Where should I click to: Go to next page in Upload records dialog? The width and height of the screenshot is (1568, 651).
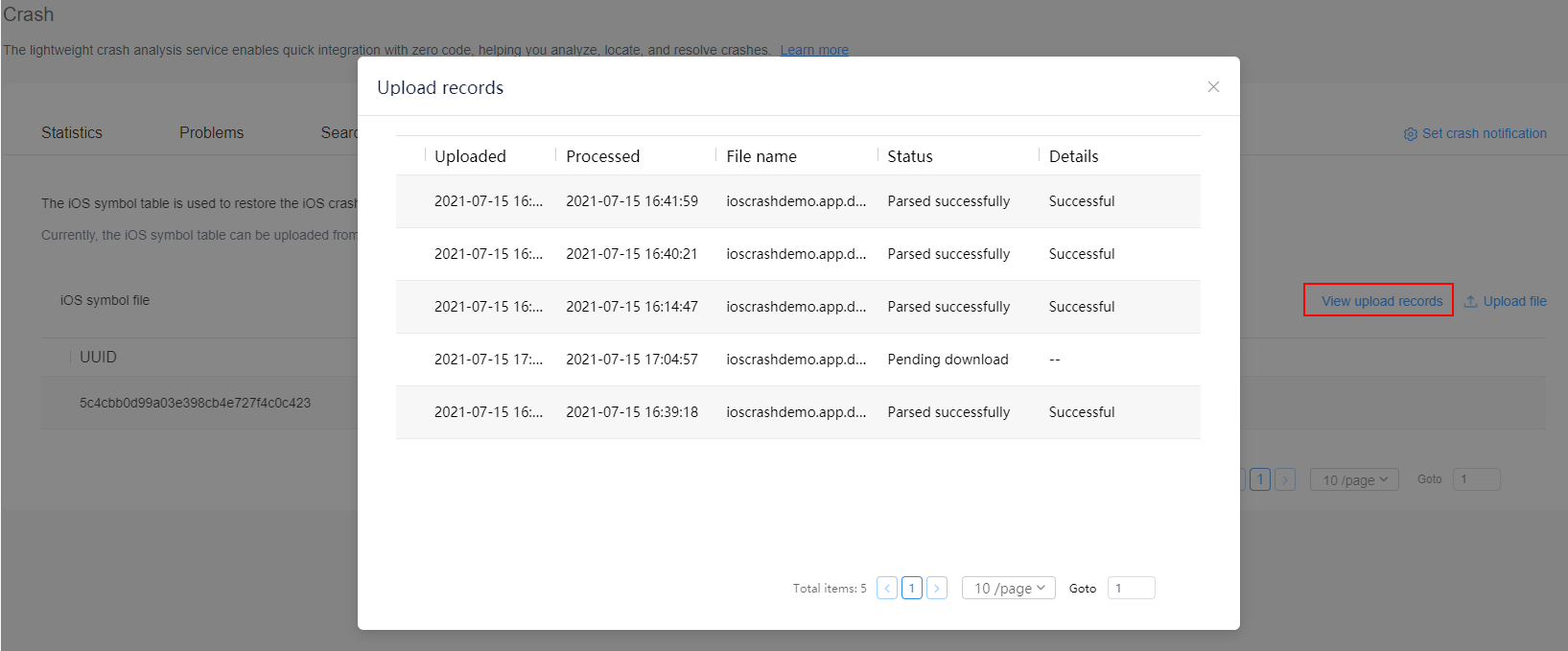click(x=937, y=588)
